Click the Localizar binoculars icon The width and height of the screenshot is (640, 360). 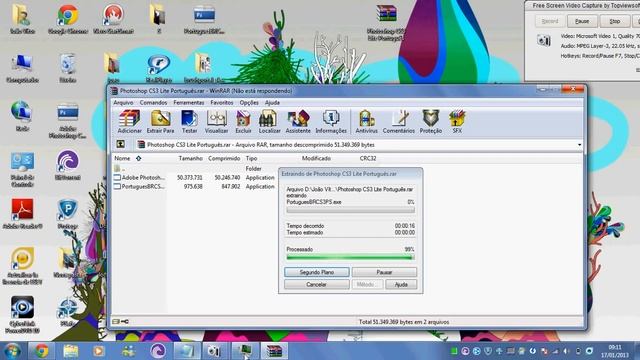pos(269,122)
